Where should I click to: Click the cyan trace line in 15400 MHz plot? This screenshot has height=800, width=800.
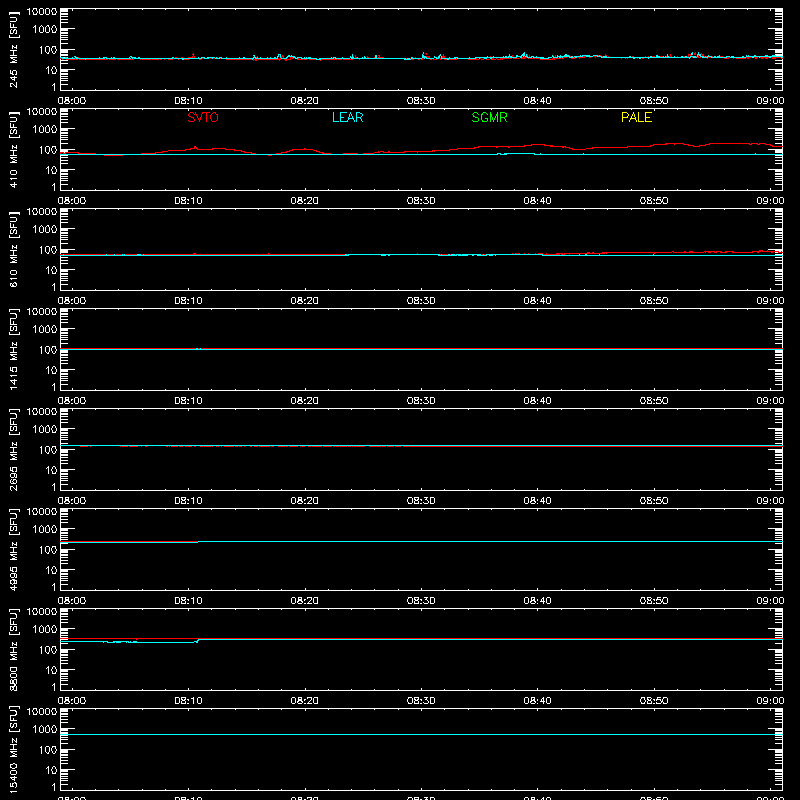coord(421,735)
